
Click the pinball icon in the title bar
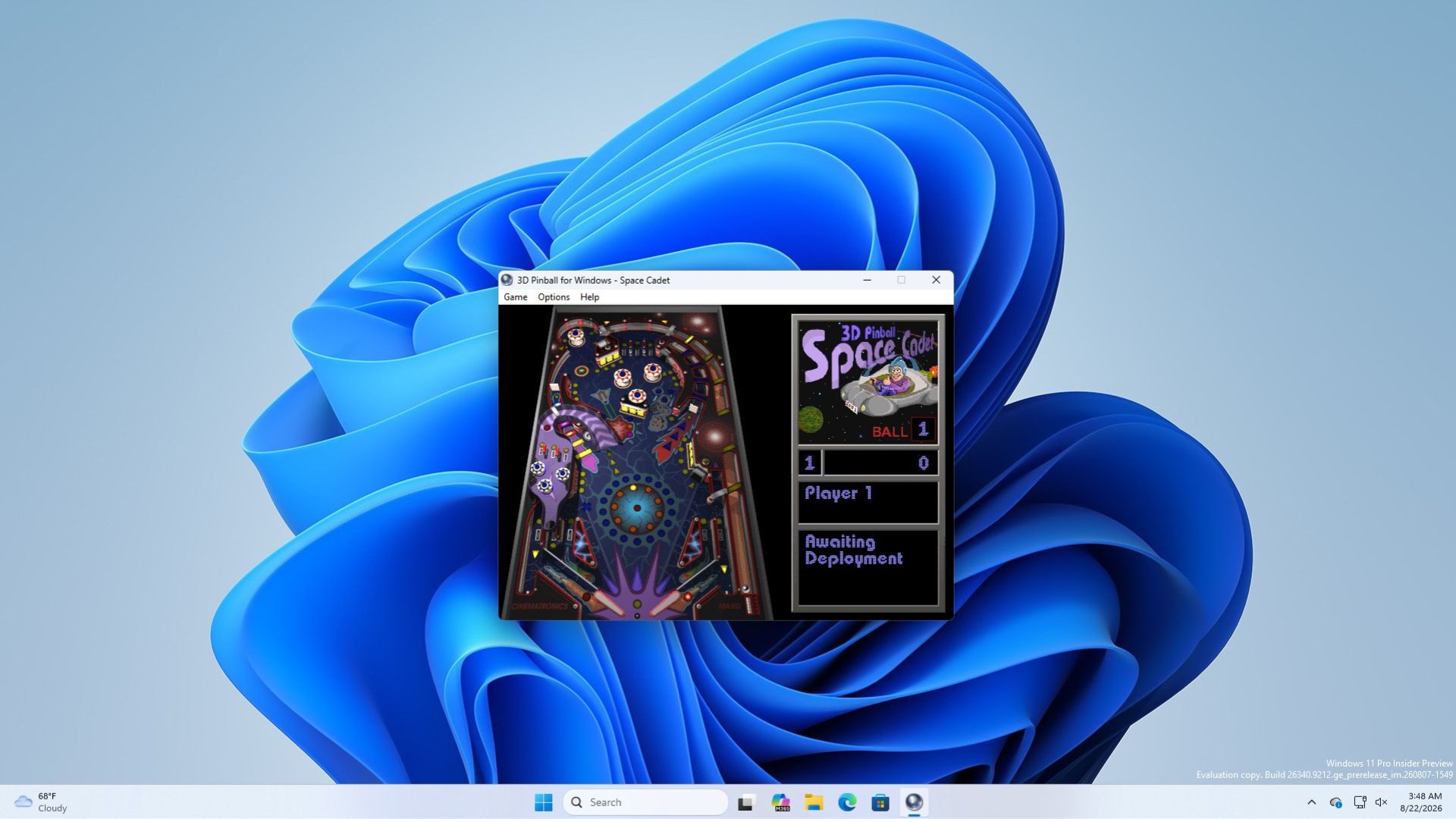(507, 280)
